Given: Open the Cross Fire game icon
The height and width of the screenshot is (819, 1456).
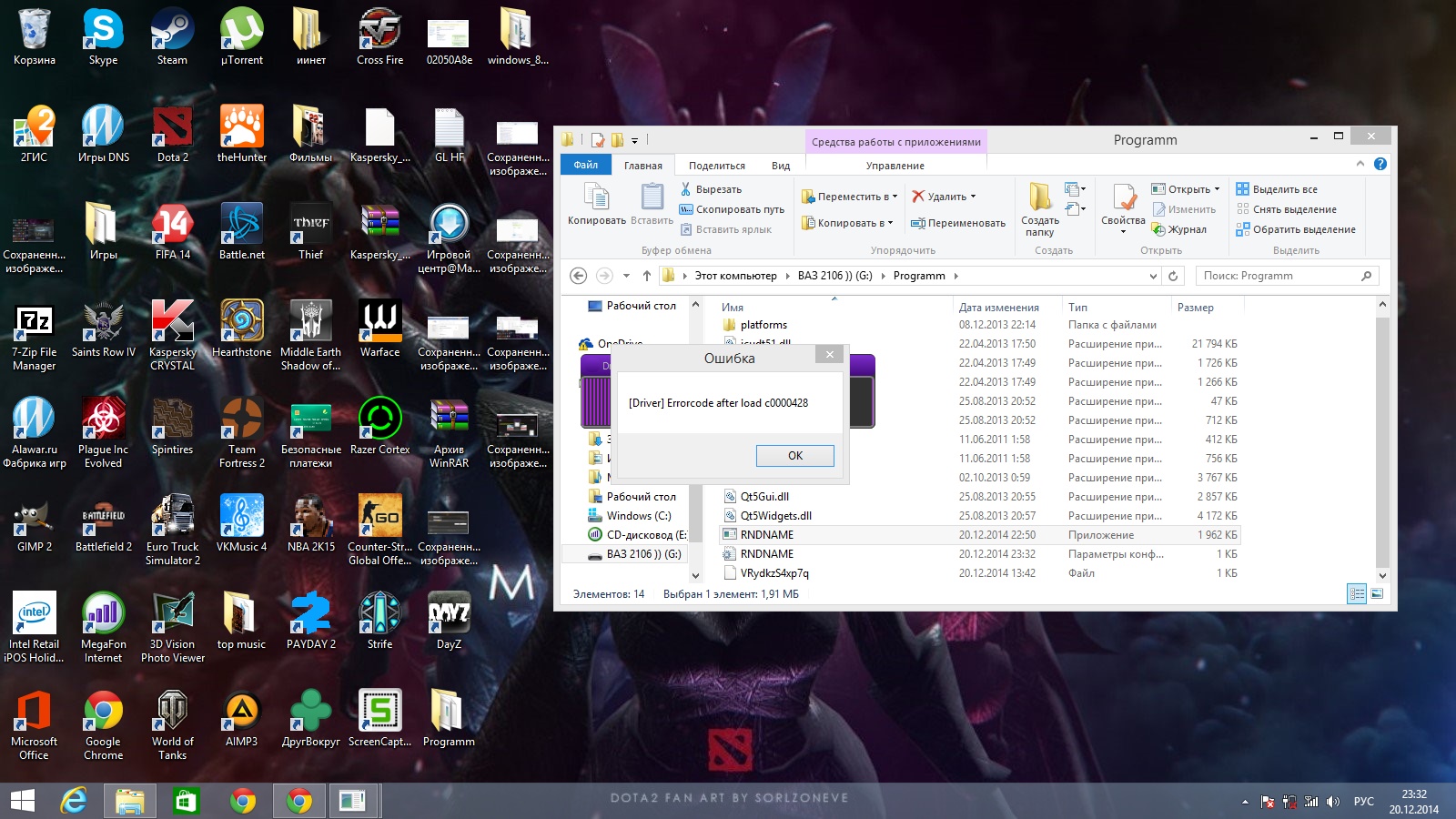Looking at the screenshot, I should tap(379, 37).
